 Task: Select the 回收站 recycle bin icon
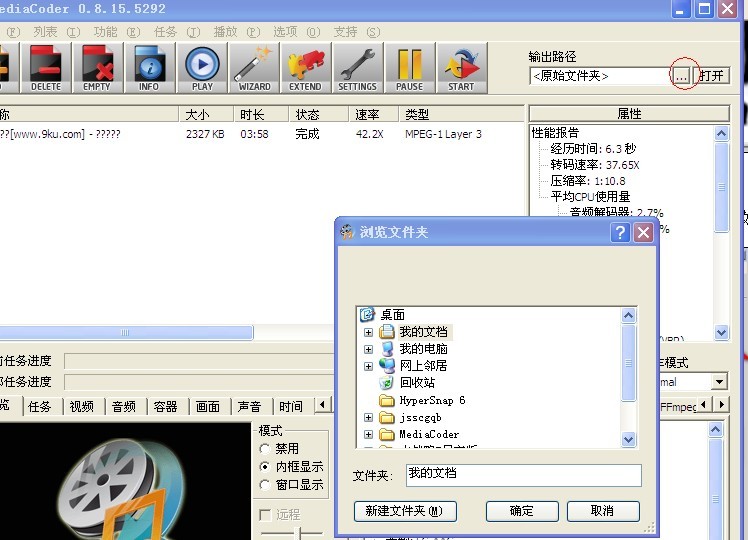[386, 383]
